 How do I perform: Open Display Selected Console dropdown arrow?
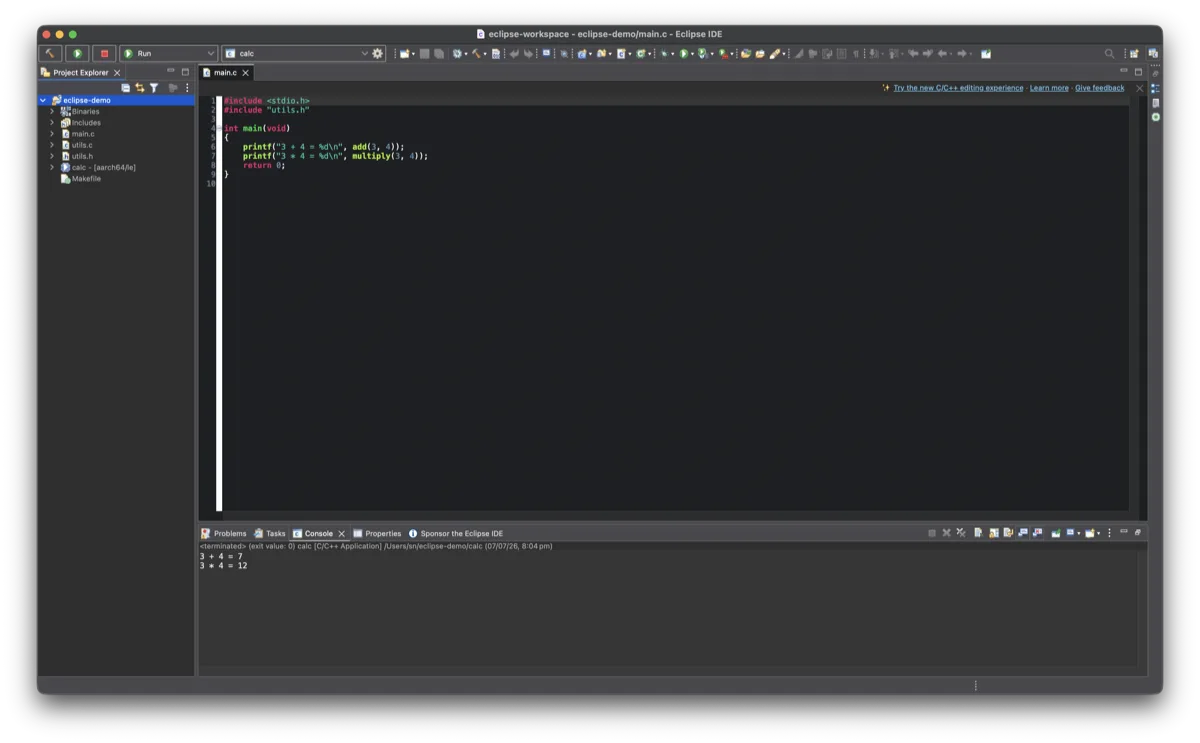pos(1079,534)
